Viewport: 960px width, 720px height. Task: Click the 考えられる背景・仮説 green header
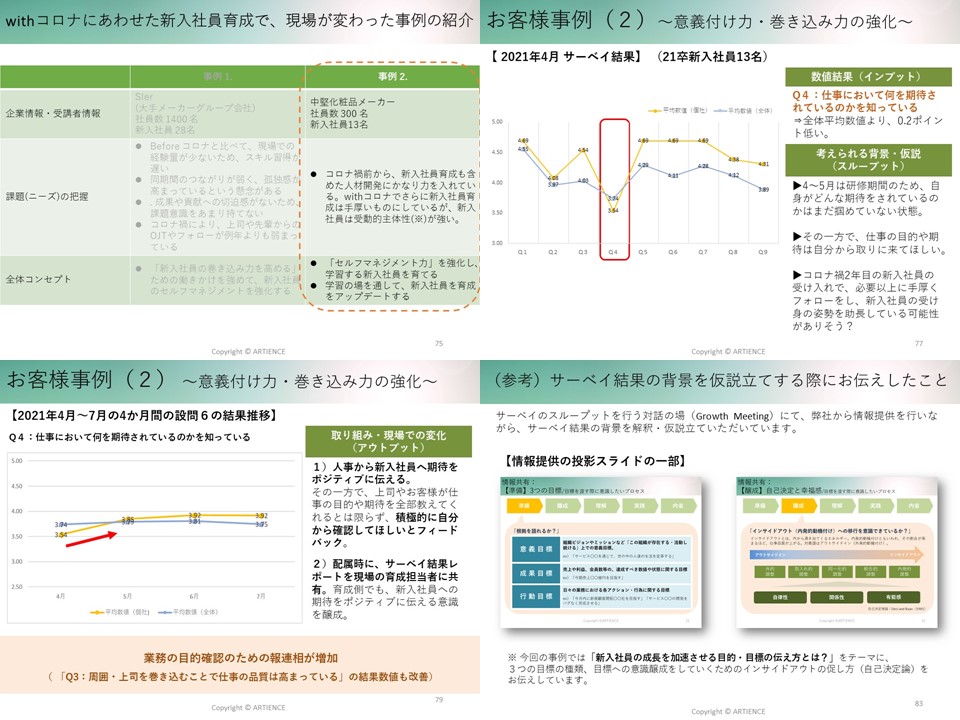point(867,158)
